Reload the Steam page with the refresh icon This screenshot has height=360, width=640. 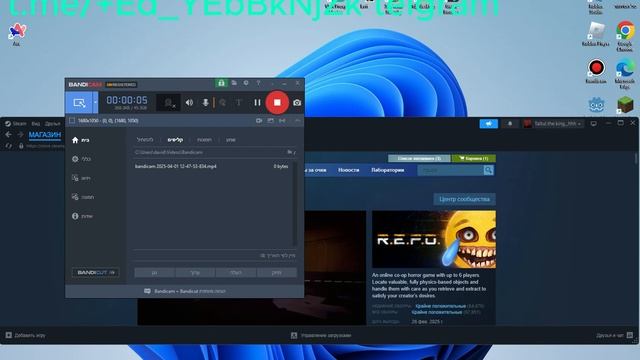(x=9, y=146)
